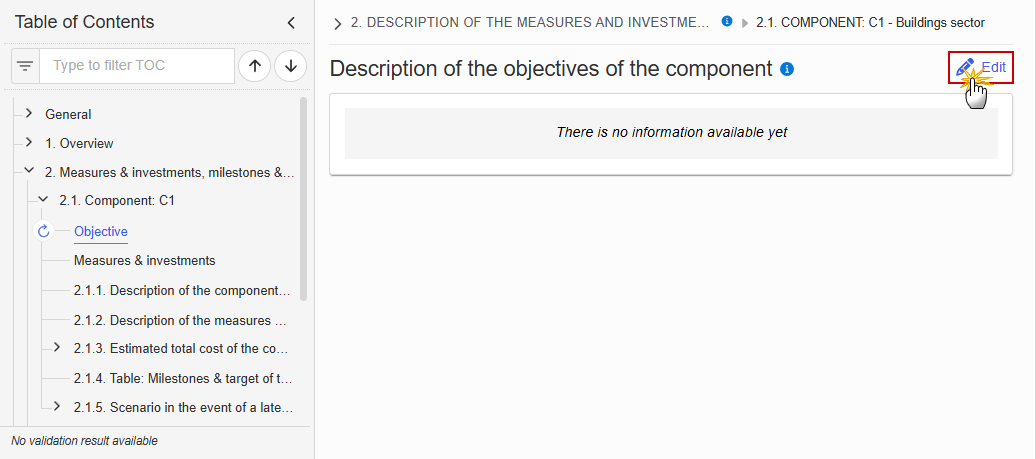Open info icon next to component description heading
This screenshot has width=1036, height=459.
[787, 69]
